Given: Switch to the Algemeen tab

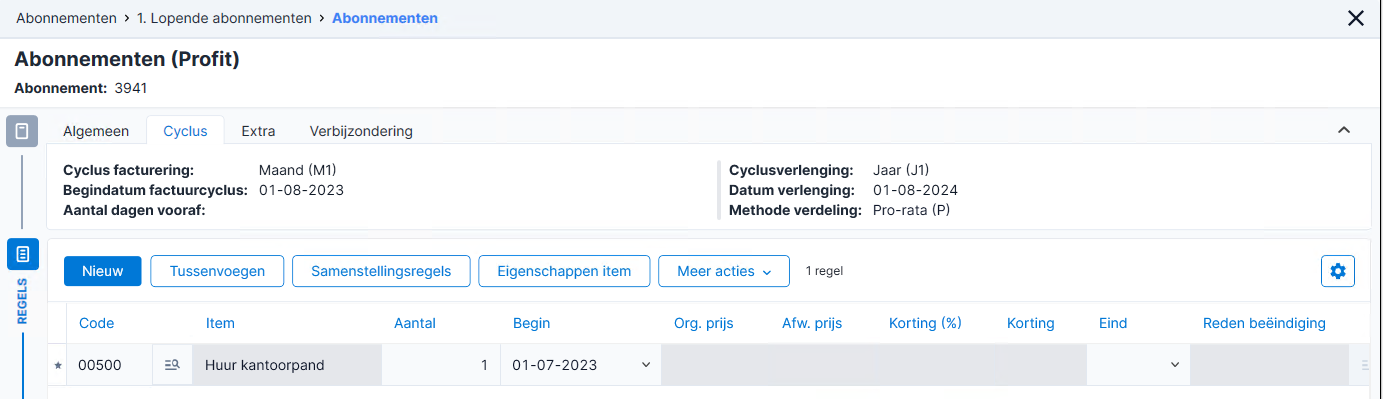Looking at the screenshot, I should [x=96, y=131].
